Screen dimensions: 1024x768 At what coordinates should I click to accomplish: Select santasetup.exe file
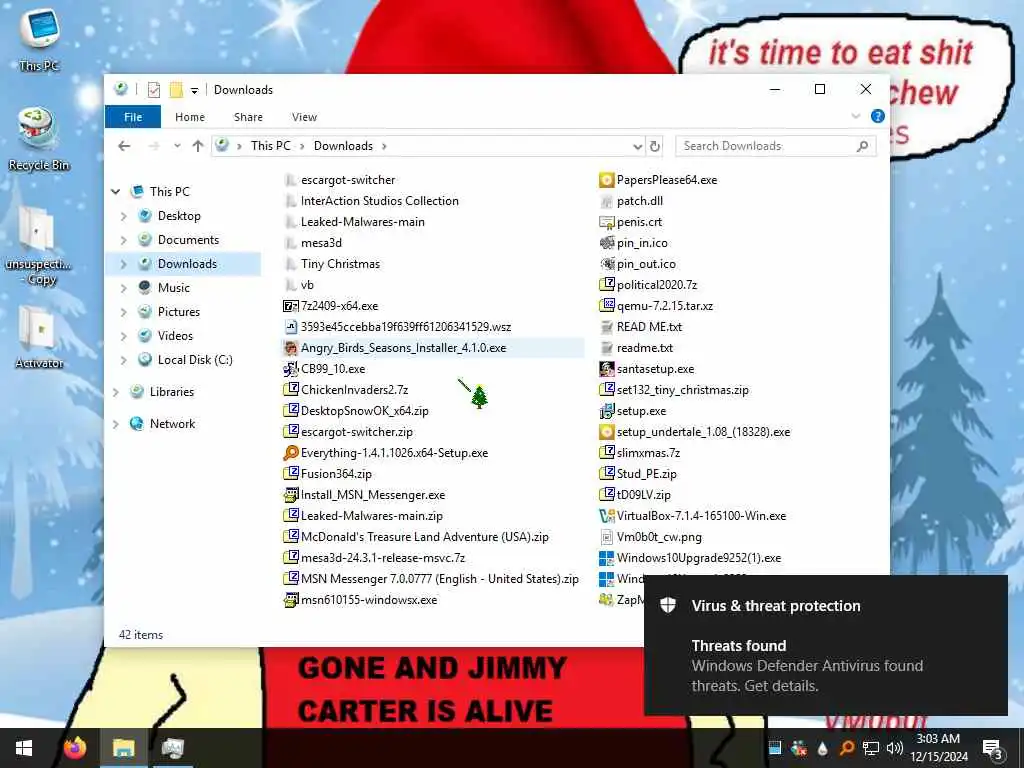point(647,369)
